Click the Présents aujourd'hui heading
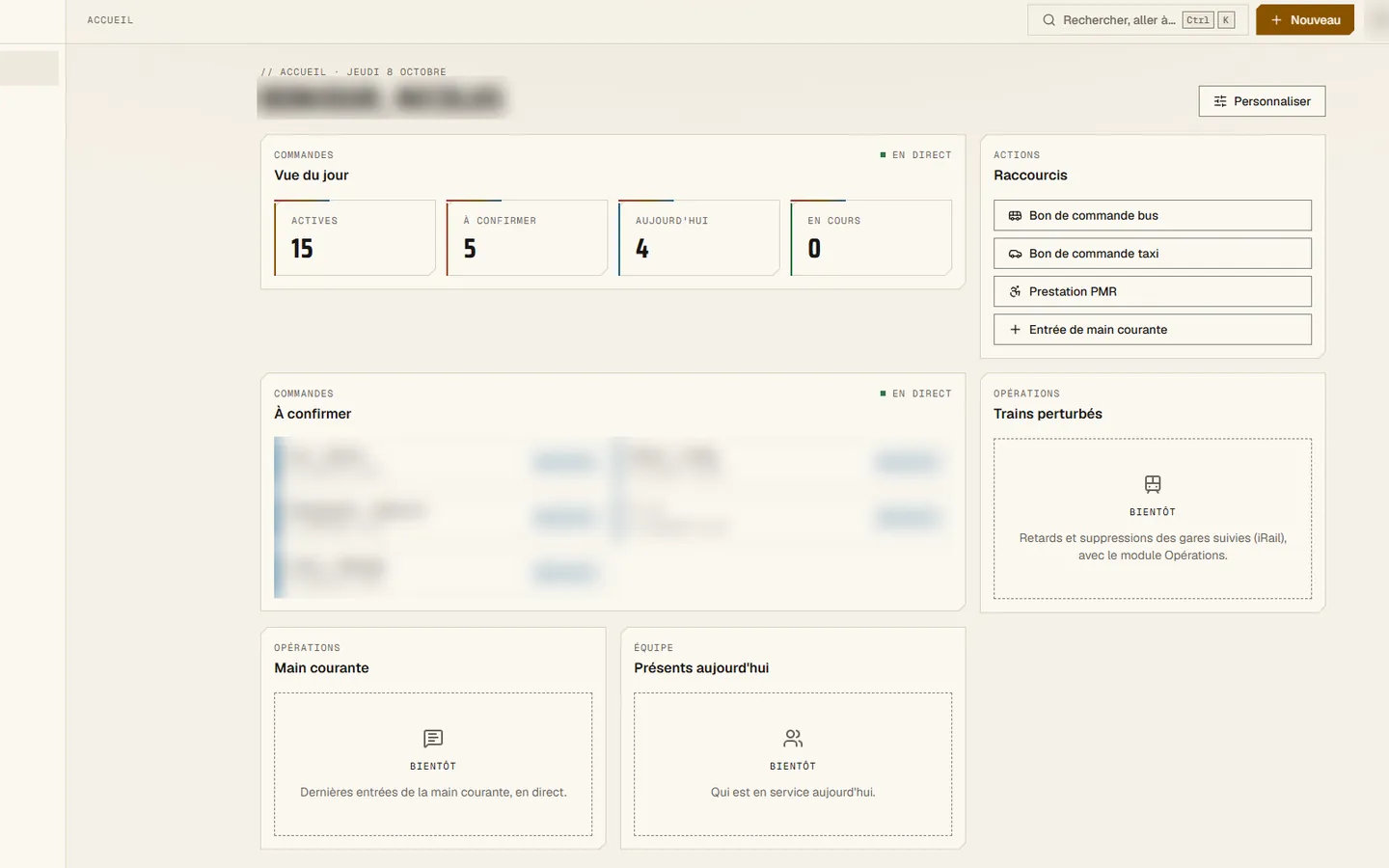The width and height of the screenshot is (1389, 868). tap(701, 668)
